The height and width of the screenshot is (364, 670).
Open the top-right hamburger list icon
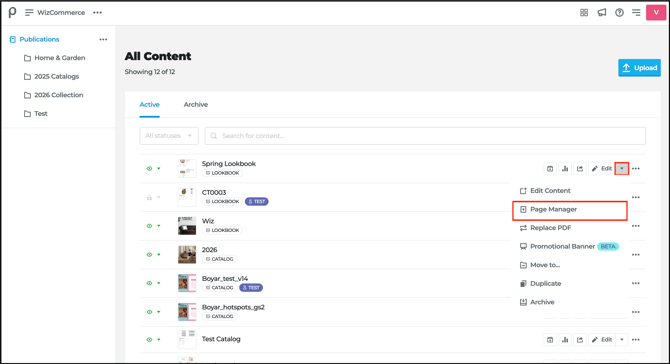click(x=636, y=12)
